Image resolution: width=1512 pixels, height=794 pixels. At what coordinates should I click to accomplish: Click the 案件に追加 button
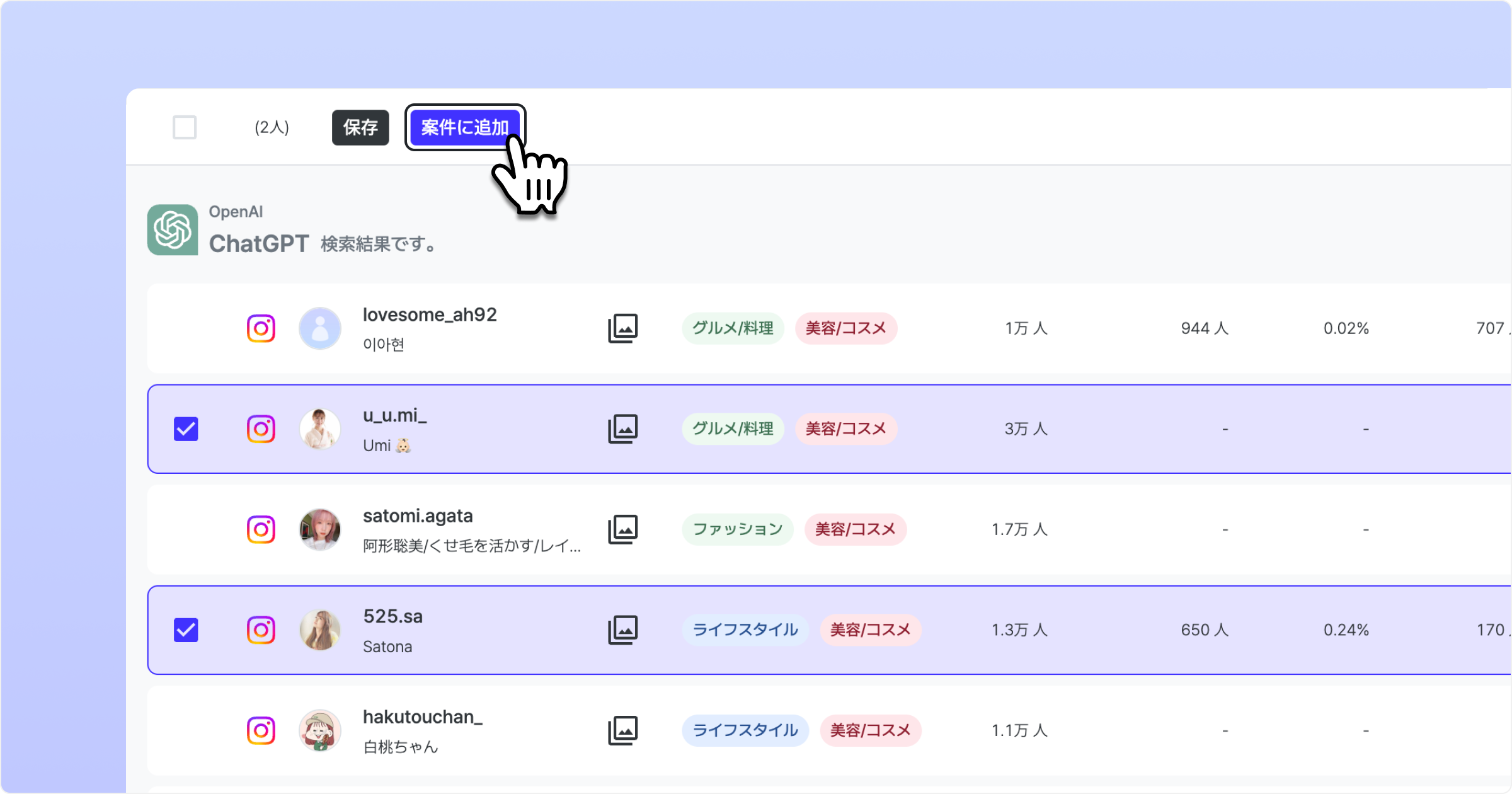coord(464,127)
